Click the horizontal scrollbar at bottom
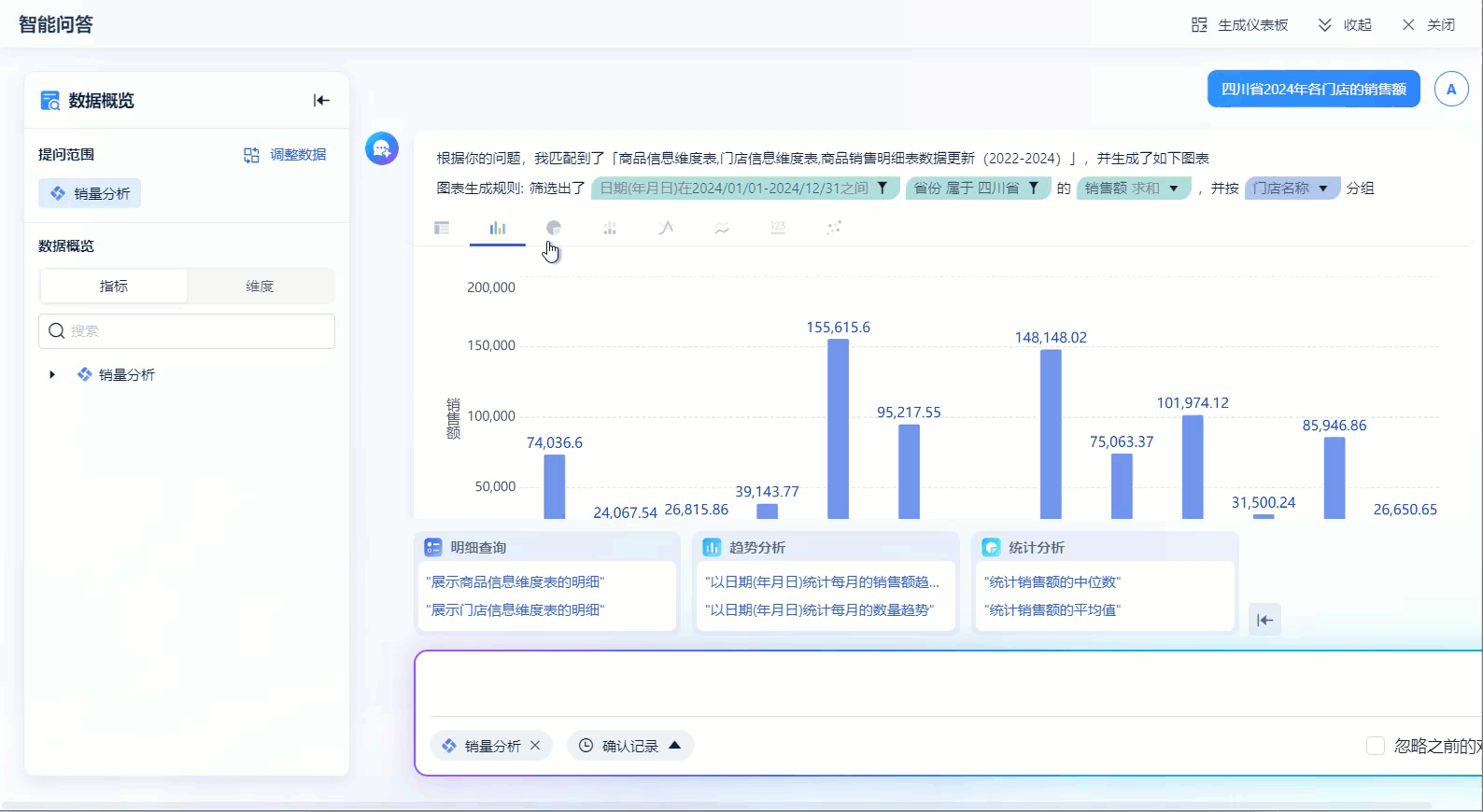Screen dimensions: 1483x812 [717, 805]
